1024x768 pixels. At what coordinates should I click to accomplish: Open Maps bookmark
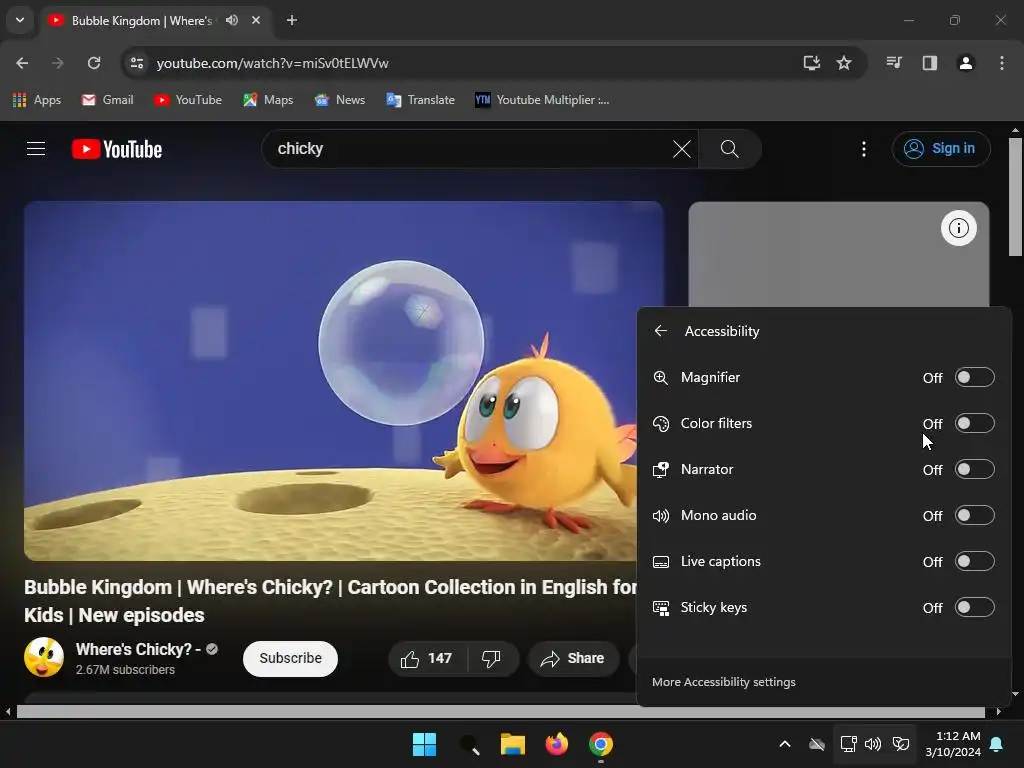[x=268, y=100]
